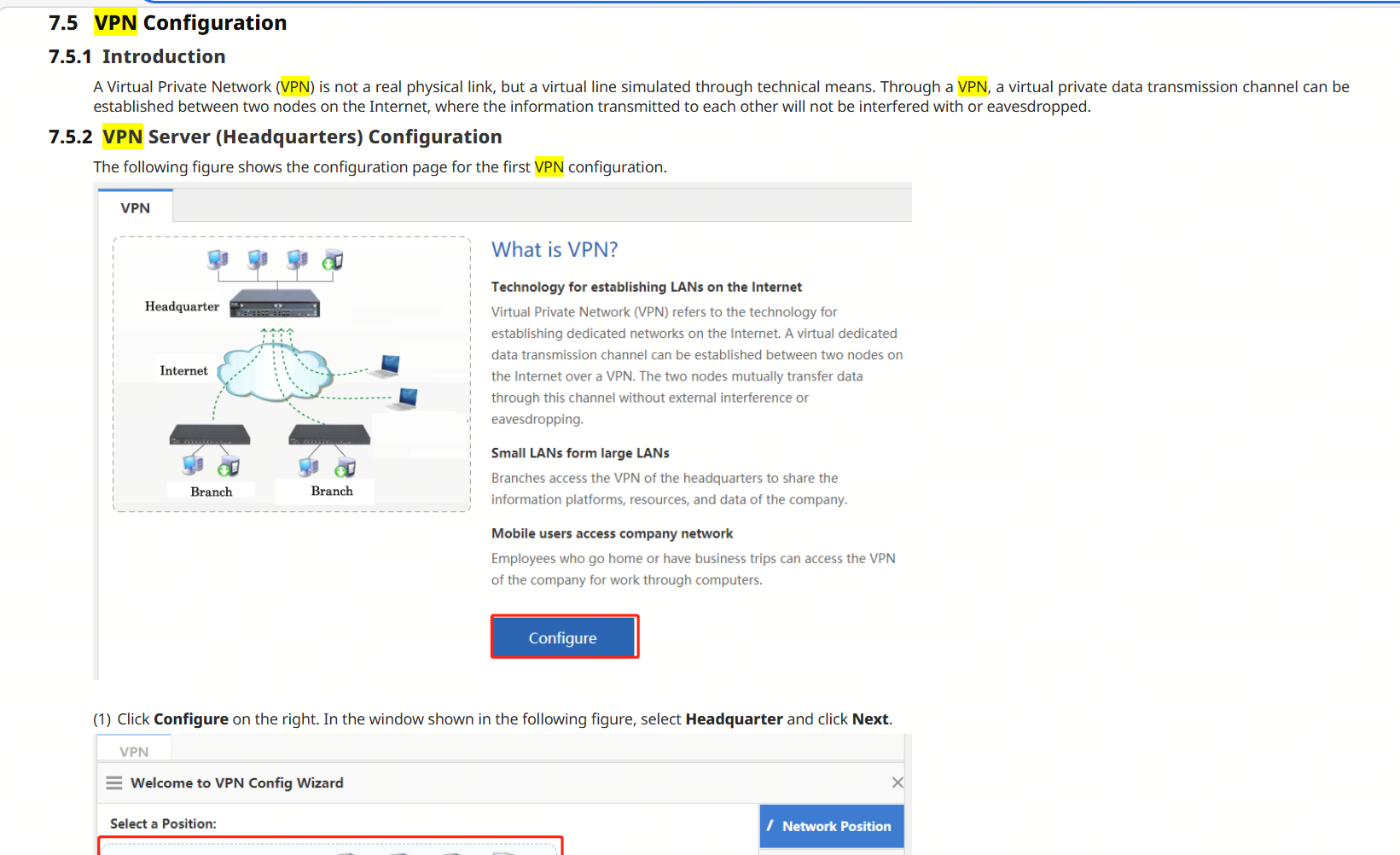Click the Network Position button
The width and height of the screenshot is (1400, 855).
click(831, 826)
